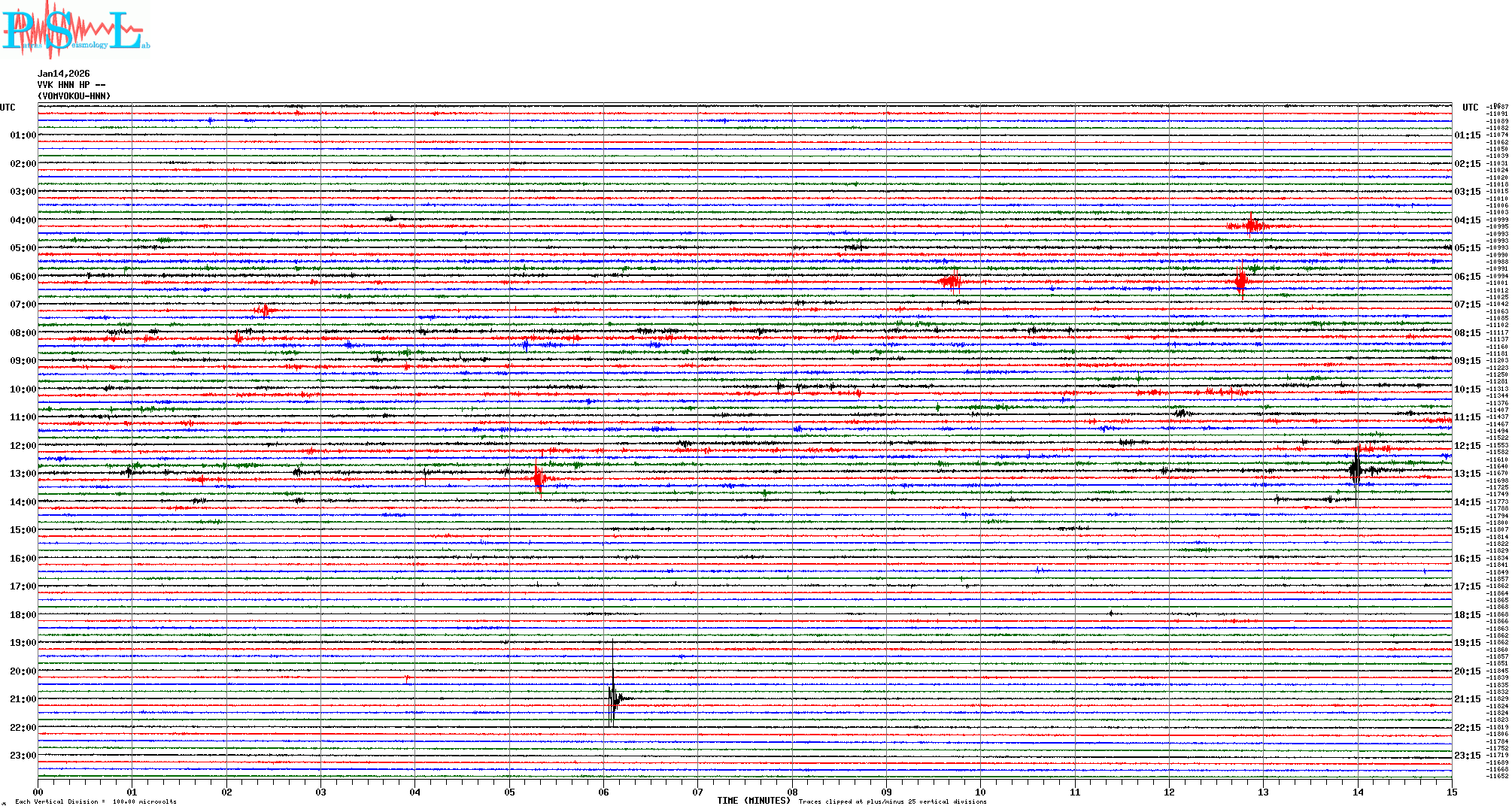
Task: Click the (VOMVOKOU-HNN) station name
Action: coord(74,96)
